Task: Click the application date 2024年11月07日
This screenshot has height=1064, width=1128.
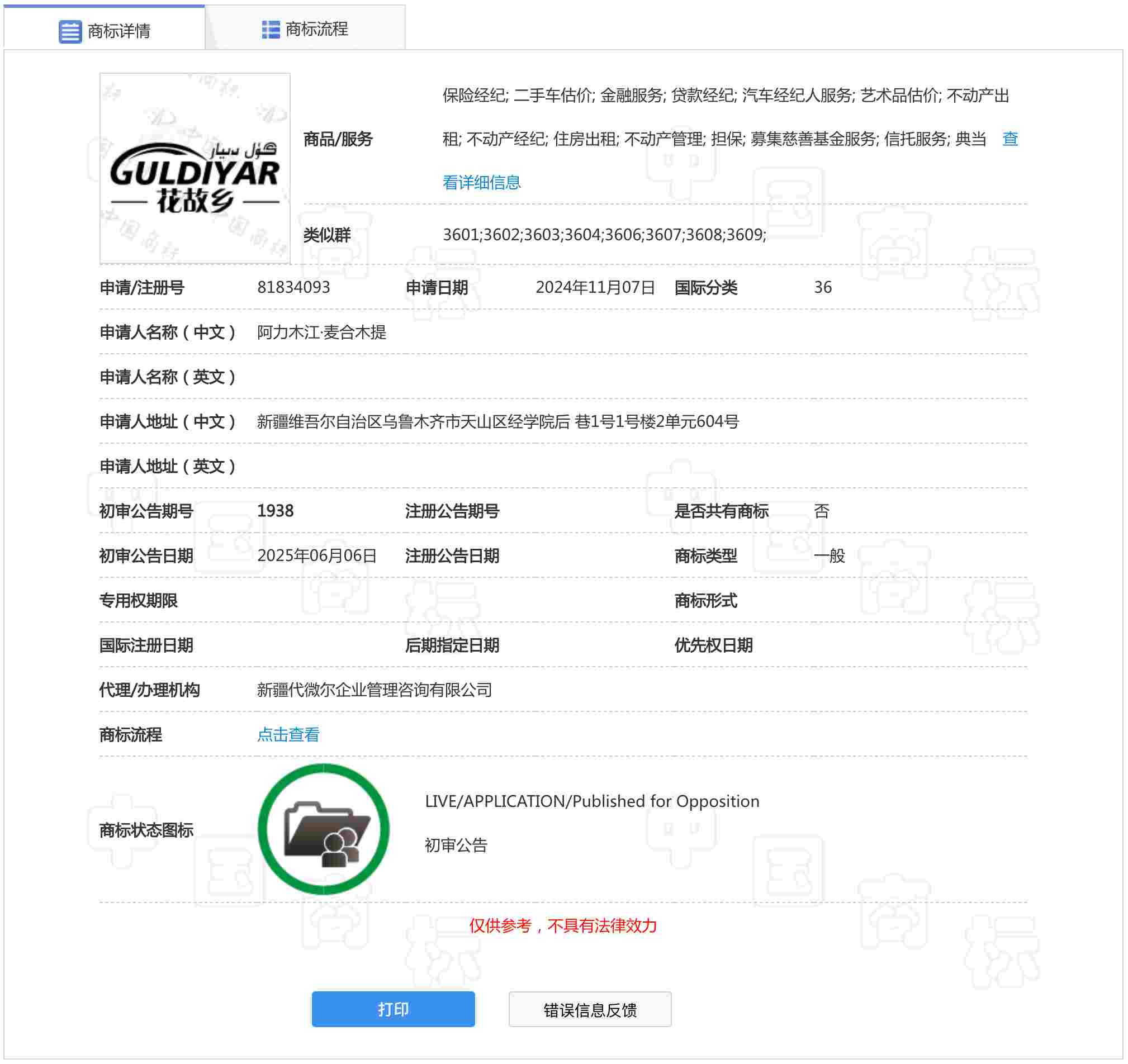Action: click(x=595, y=288)
